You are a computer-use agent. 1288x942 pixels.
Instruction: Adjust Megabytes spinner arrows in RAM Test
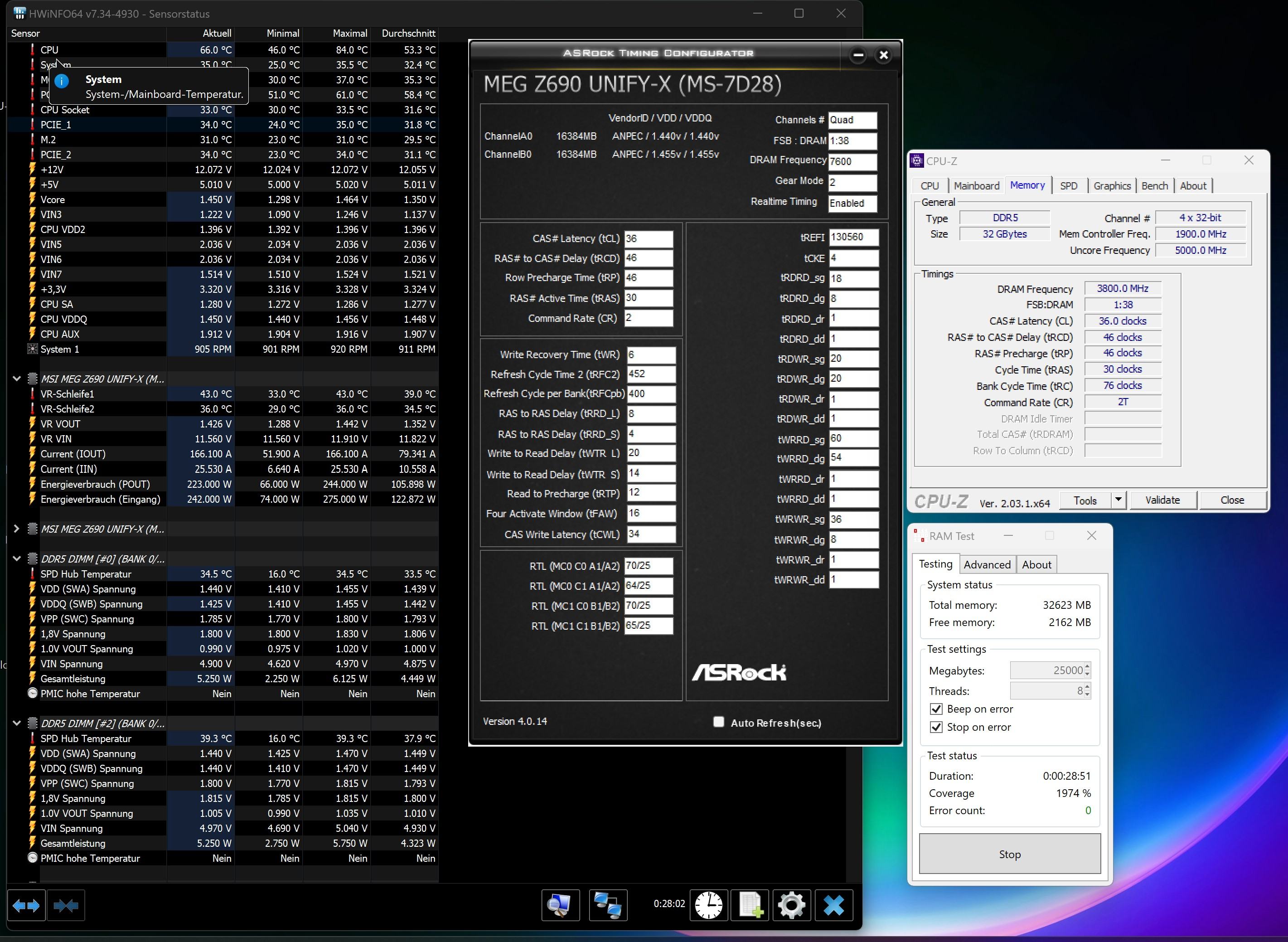point(1087,670)
